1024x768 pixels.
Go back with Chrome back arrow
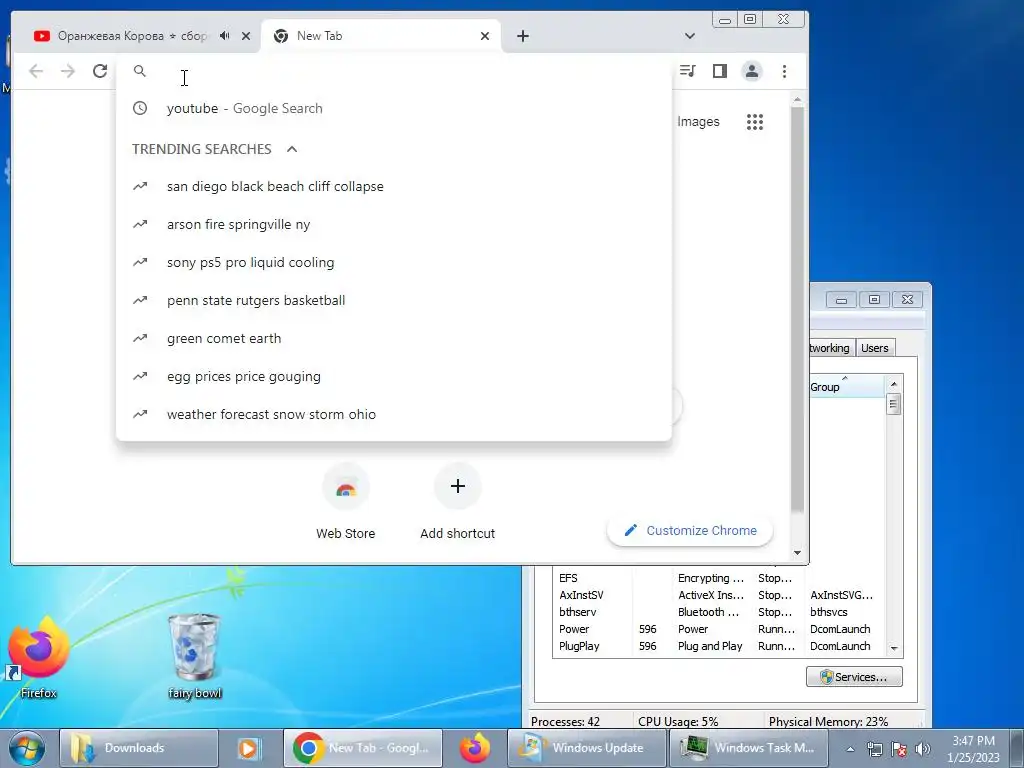36,71
